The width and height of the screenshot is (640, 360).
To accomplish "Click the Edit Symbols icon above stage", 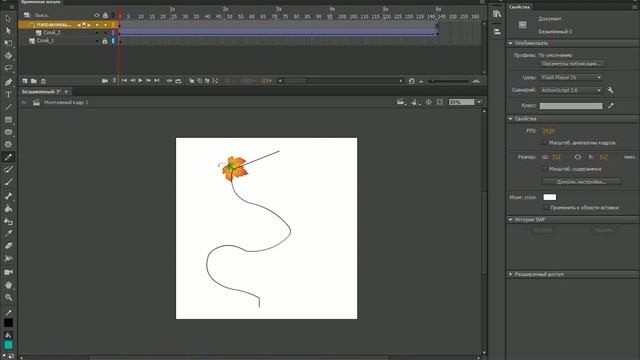I will pos(416,102).
